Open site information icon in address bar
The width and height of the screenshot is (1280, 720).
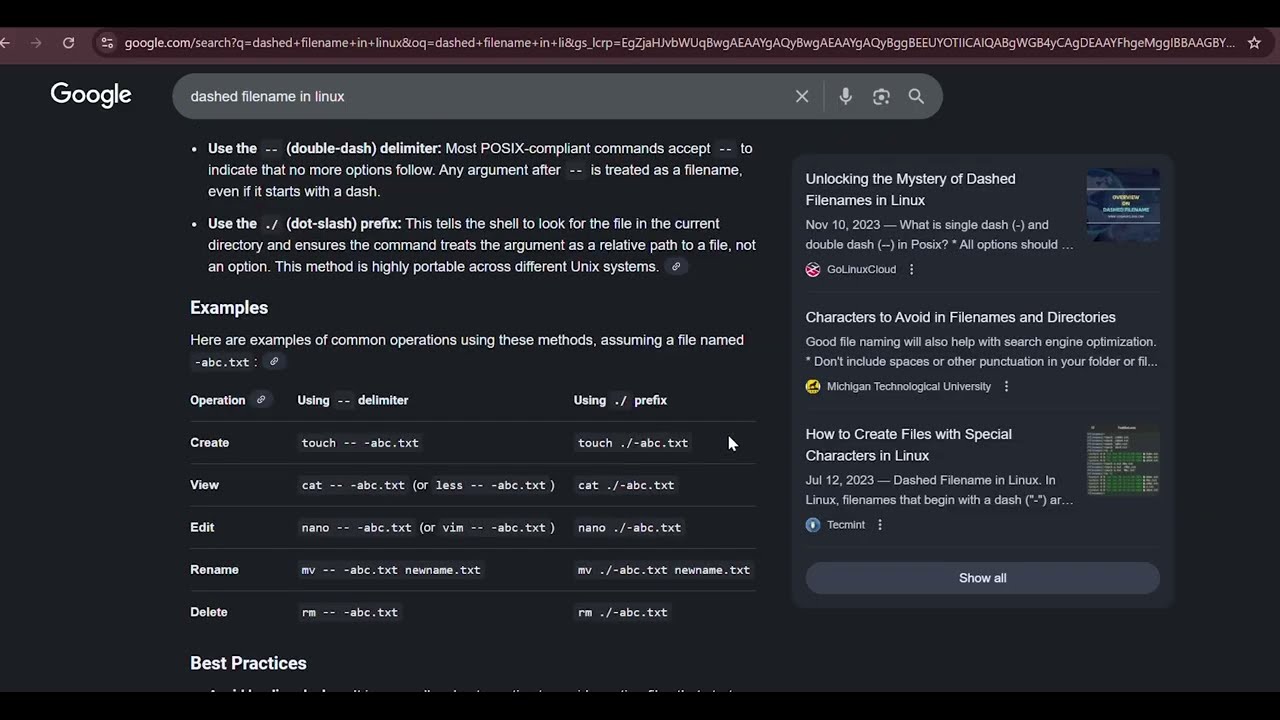tap(107, 43)
